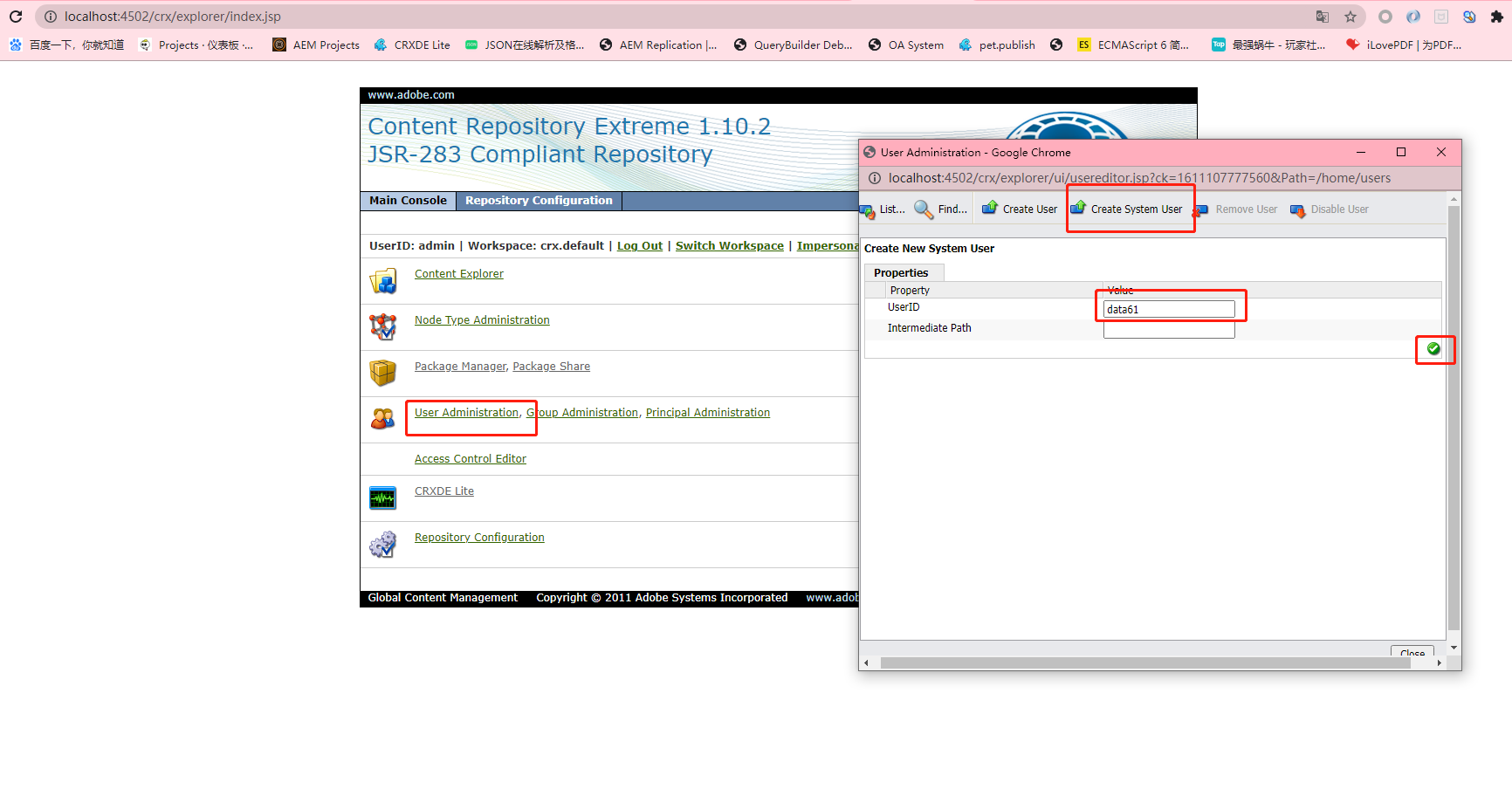Click the CRXDE Lite monitor icon

tap(383, 498)
